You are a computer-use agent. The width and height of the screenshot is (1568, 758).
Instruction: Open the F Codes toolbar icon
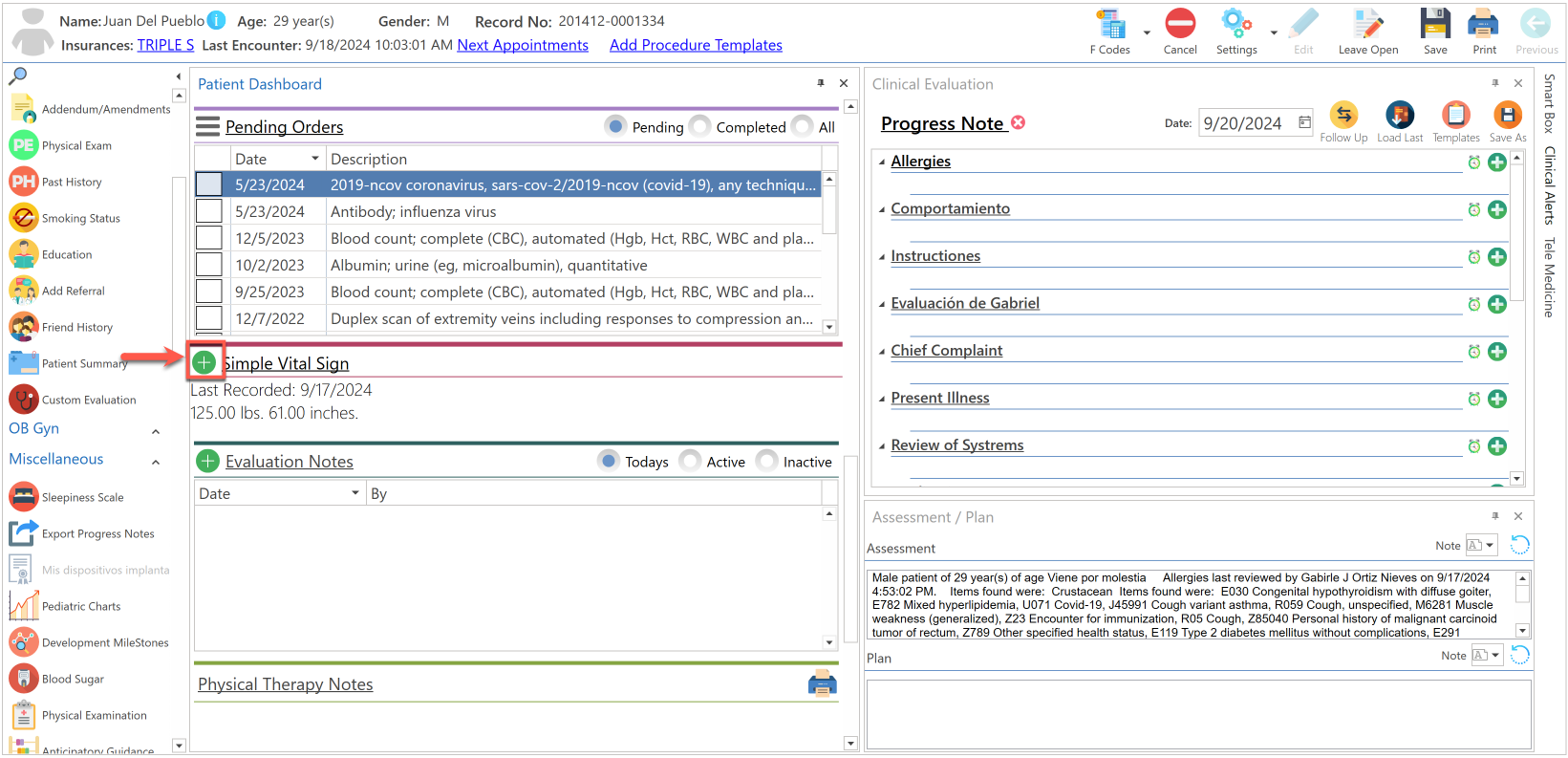click(x=1109, y=24)
